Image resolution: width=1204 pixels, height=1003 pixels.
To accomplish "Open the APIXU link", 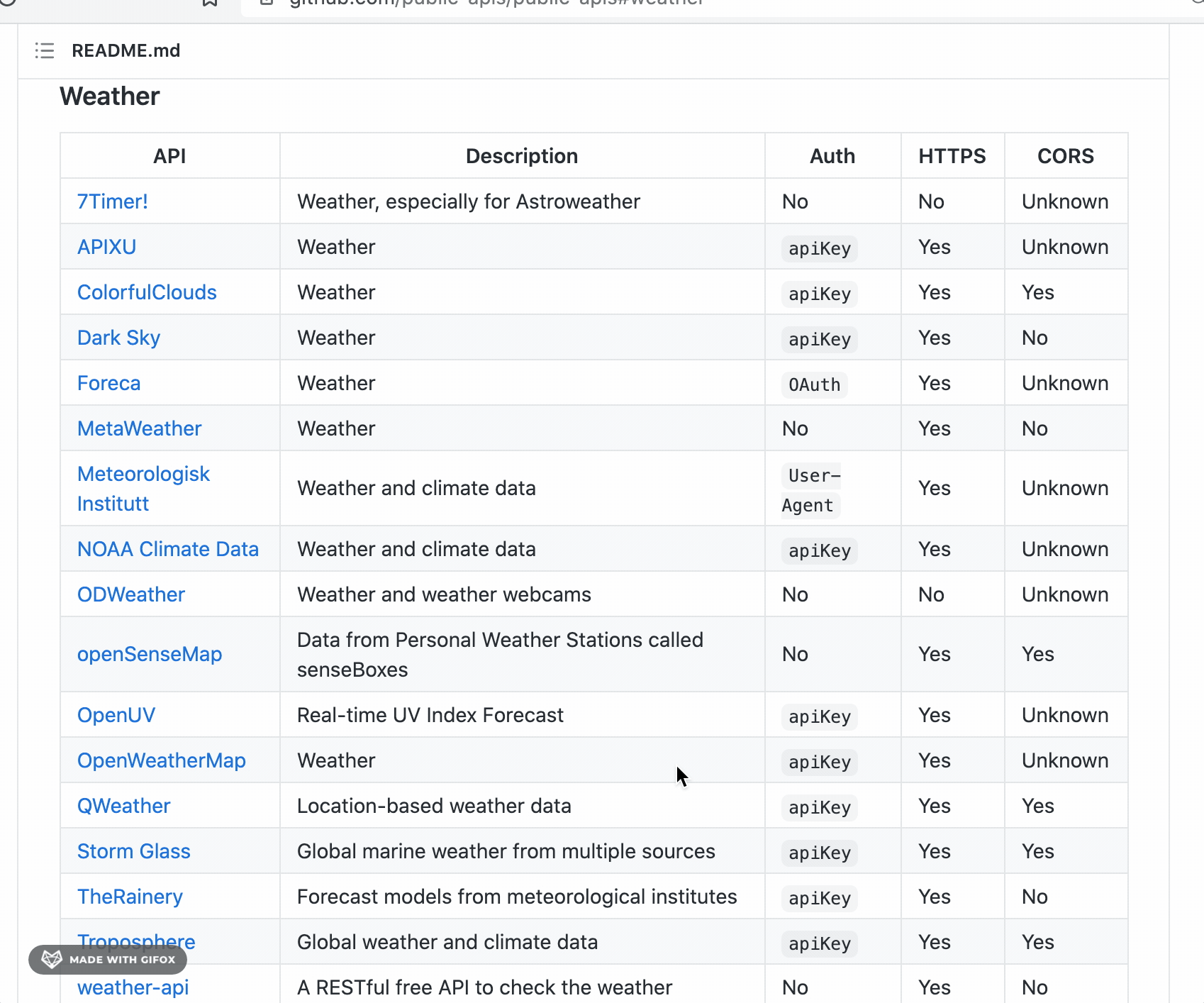I will (107, 247).
